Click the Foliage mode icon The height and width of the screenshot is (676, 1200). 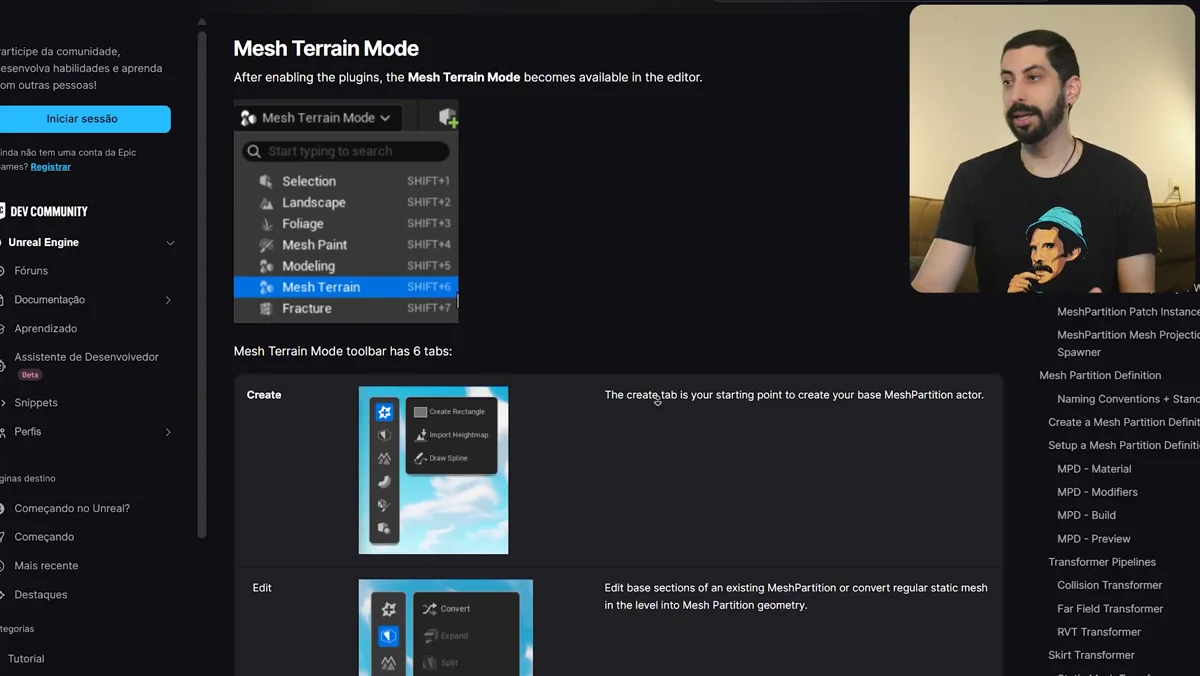(266, 224)
